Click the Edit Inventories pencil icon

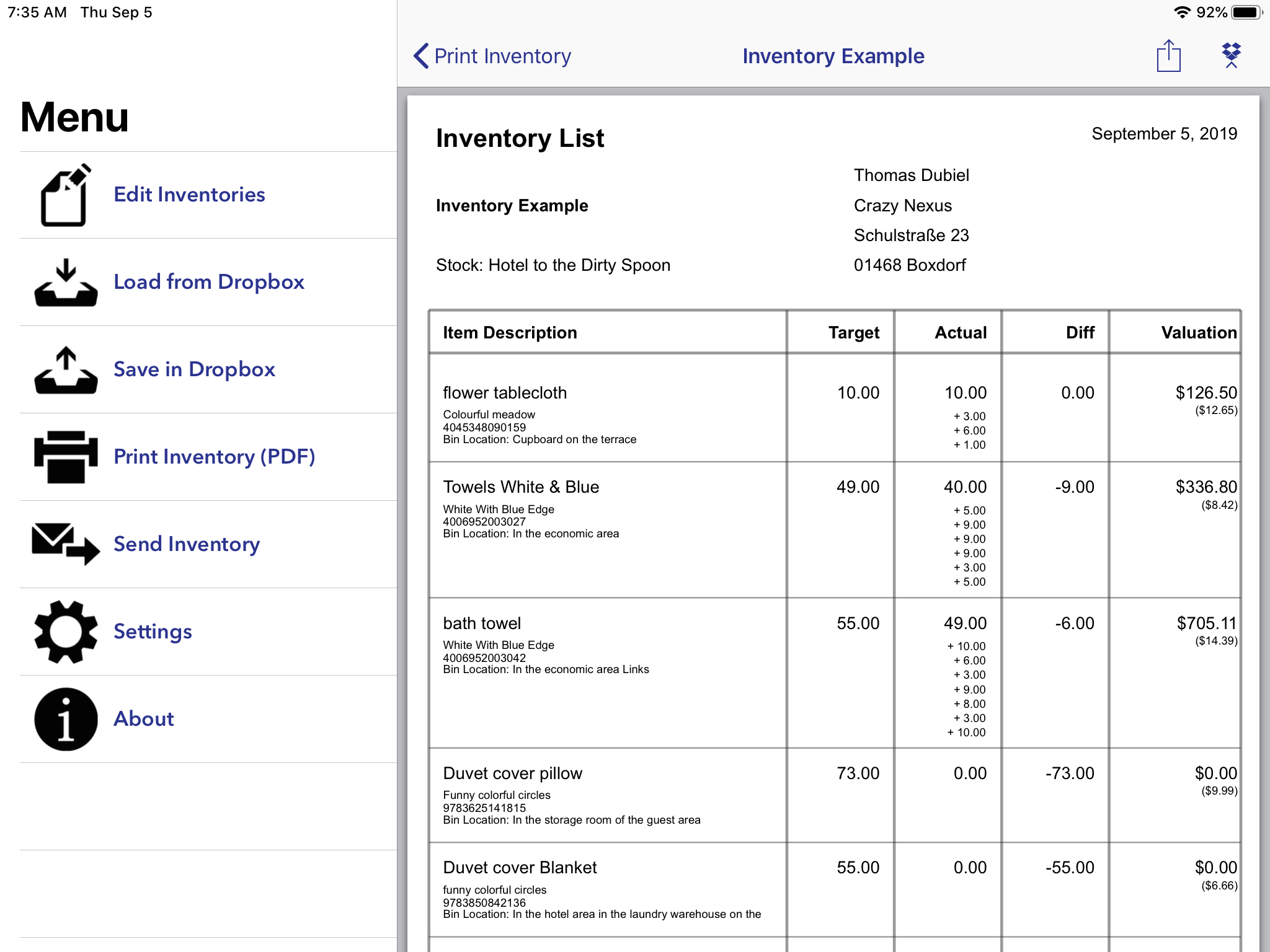(x=65, y=195)
